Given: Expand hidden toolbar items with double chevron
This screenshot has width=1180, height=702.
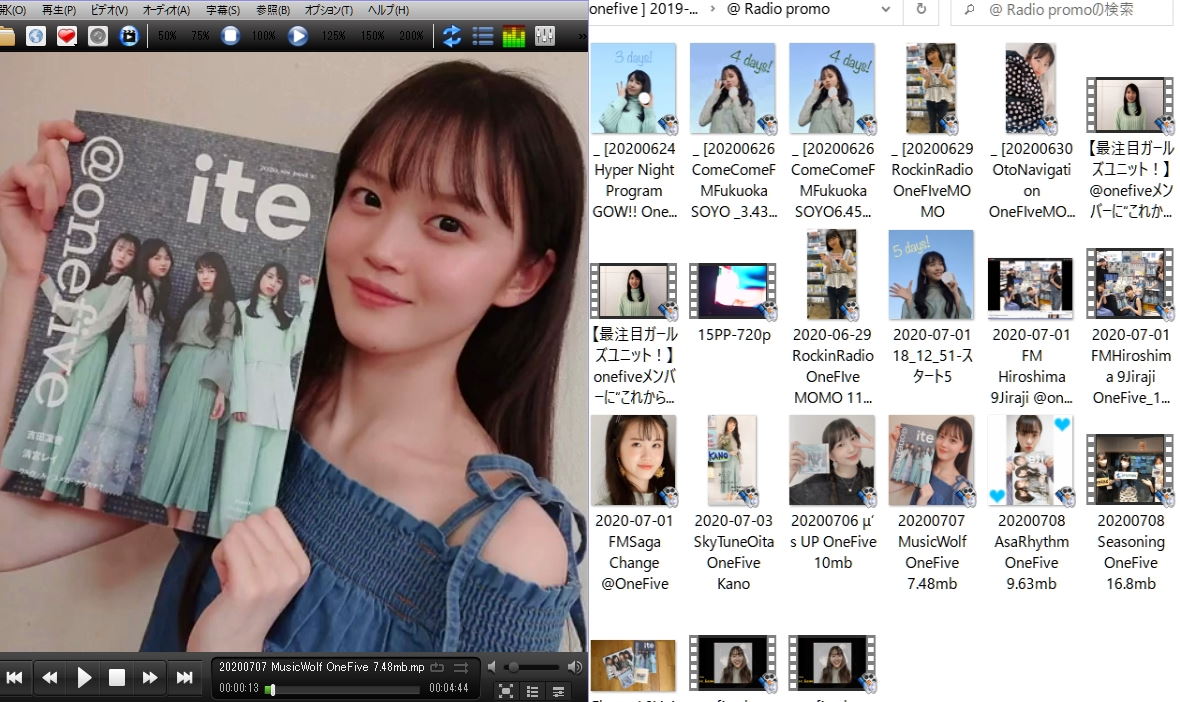Looking at the screenshot, I should tap(582, 37).
